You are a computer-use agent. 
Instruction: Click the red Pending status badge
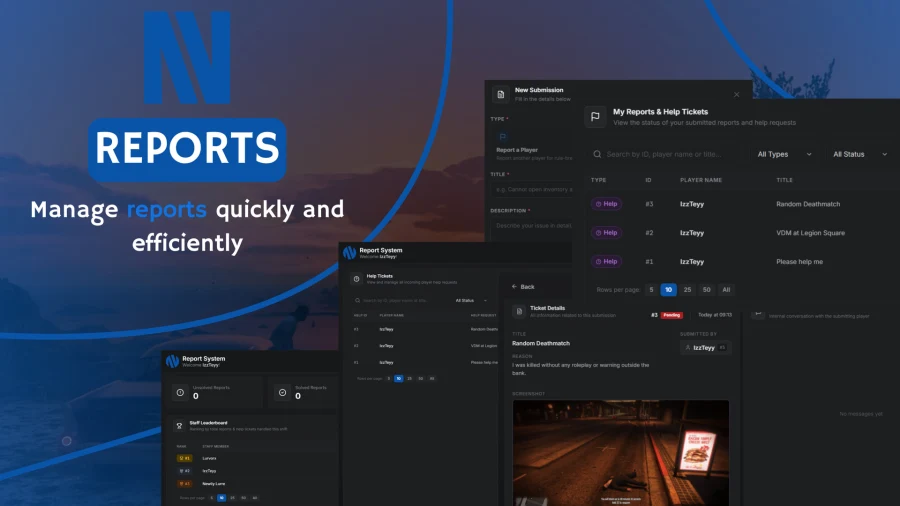(x=672, y=315)
